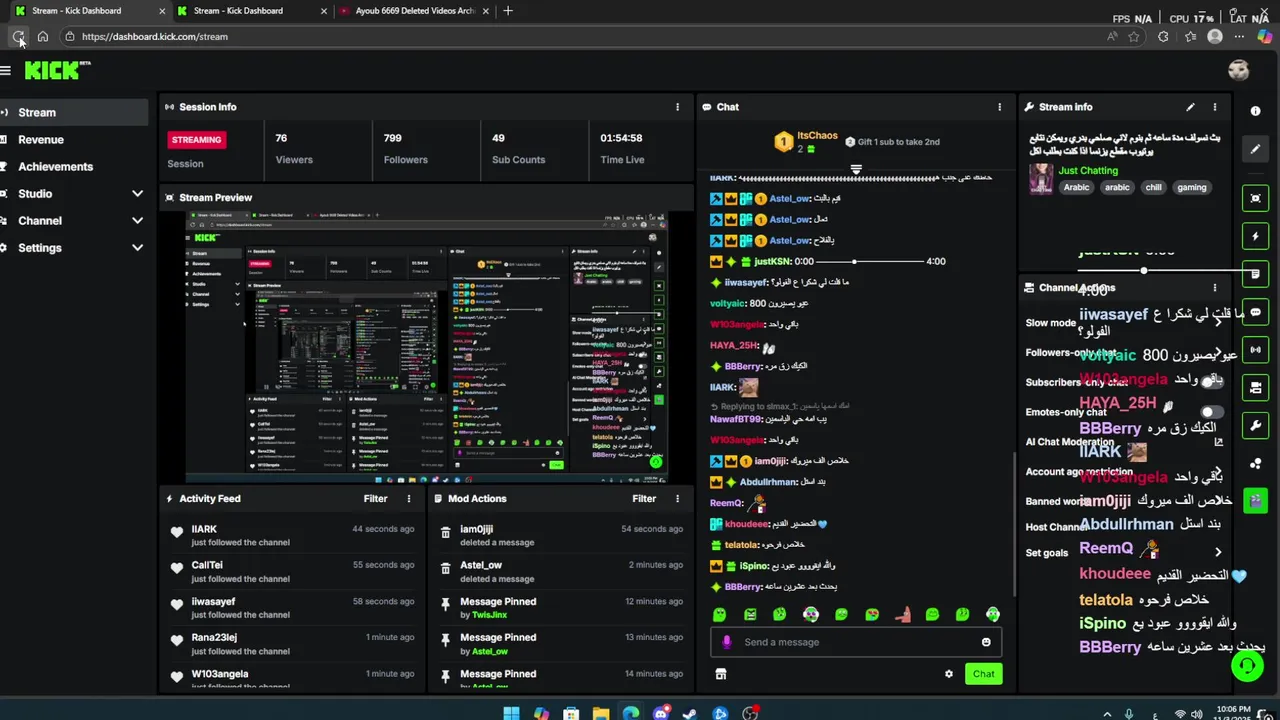Open File Explorer from the taskbar
This screenshot has height=720, width=1280.
coord(600,713)
